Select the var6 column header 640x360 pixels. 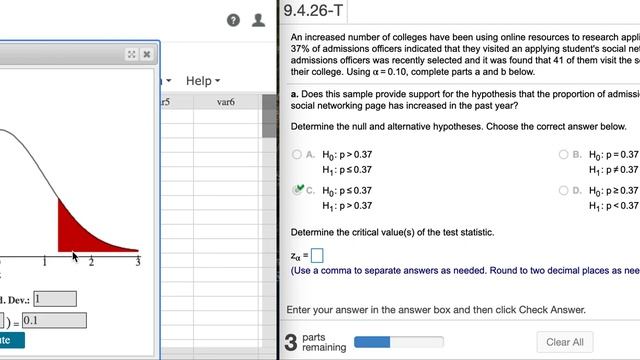point(226,102)
